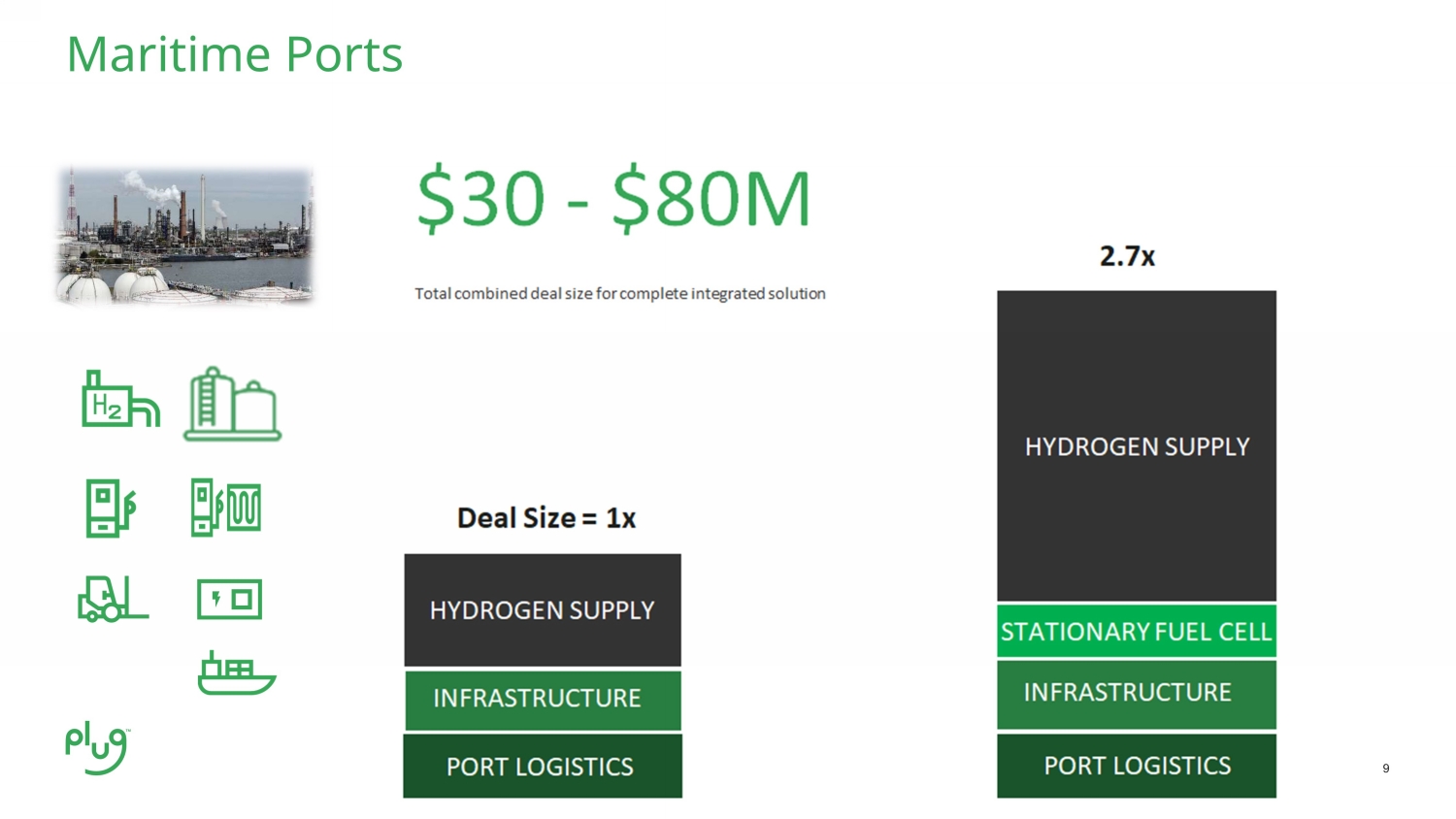The image size is (1456, 819).
Task: Select Port Logistics block in the 1x stack
Action: 543,767
